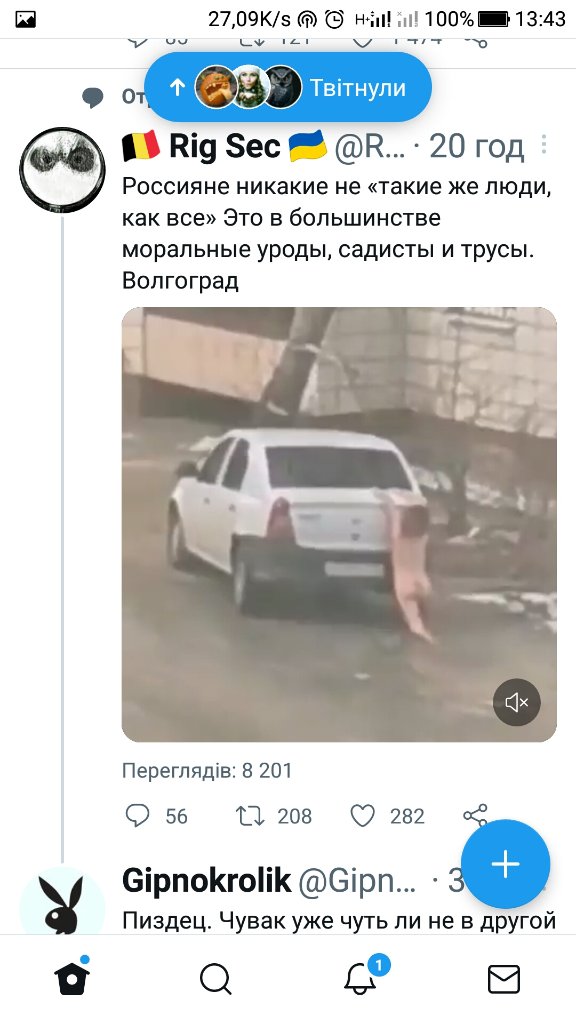Open the Search tab magnifier
The image size is (576, 1024).
[x=216, y=979]
